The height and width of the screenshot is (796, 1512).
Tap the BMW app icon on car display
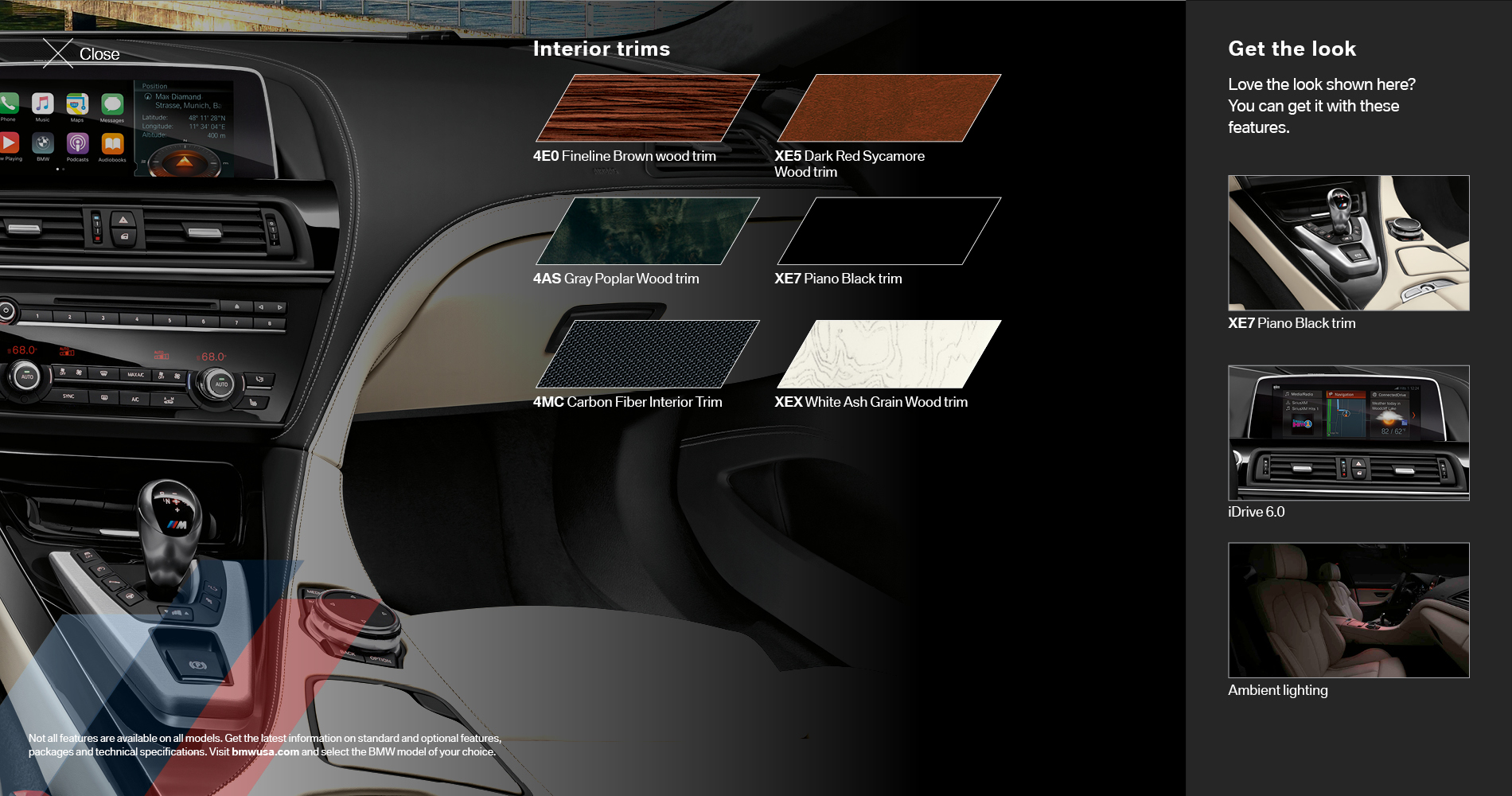tap(43, 143)
